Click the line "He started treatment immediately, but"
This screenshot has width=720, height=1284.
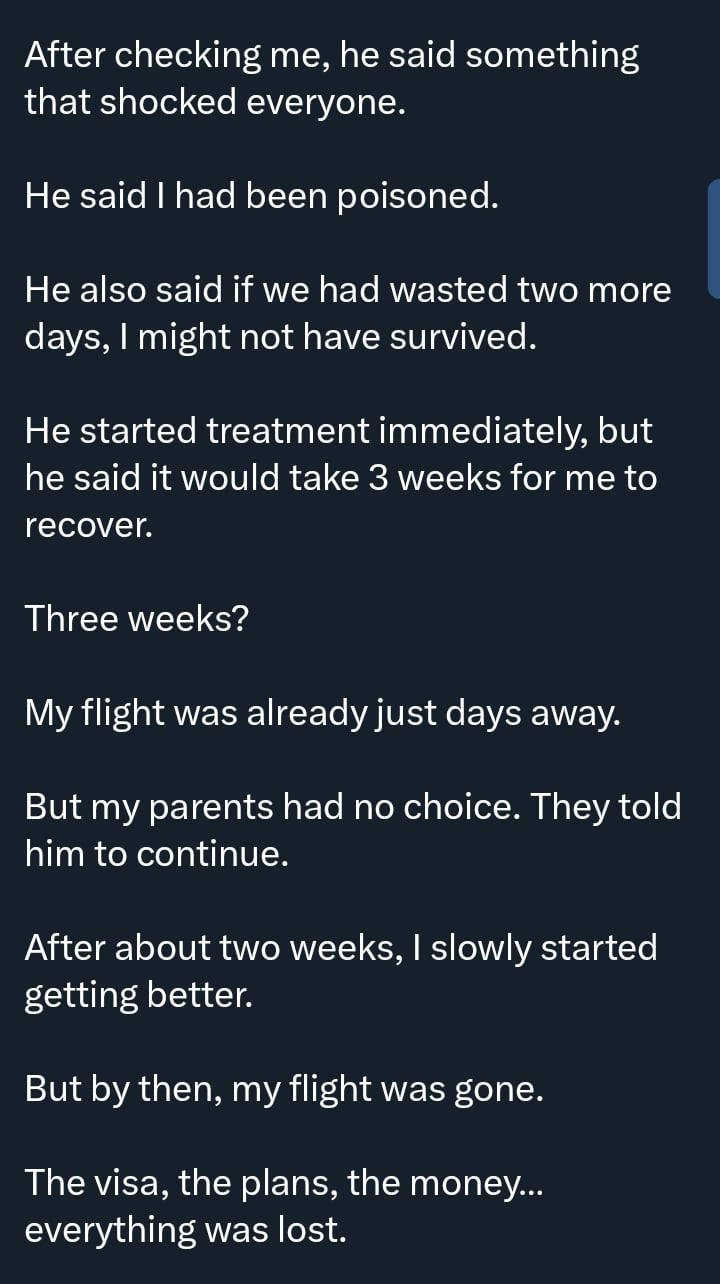pos(338,431)
